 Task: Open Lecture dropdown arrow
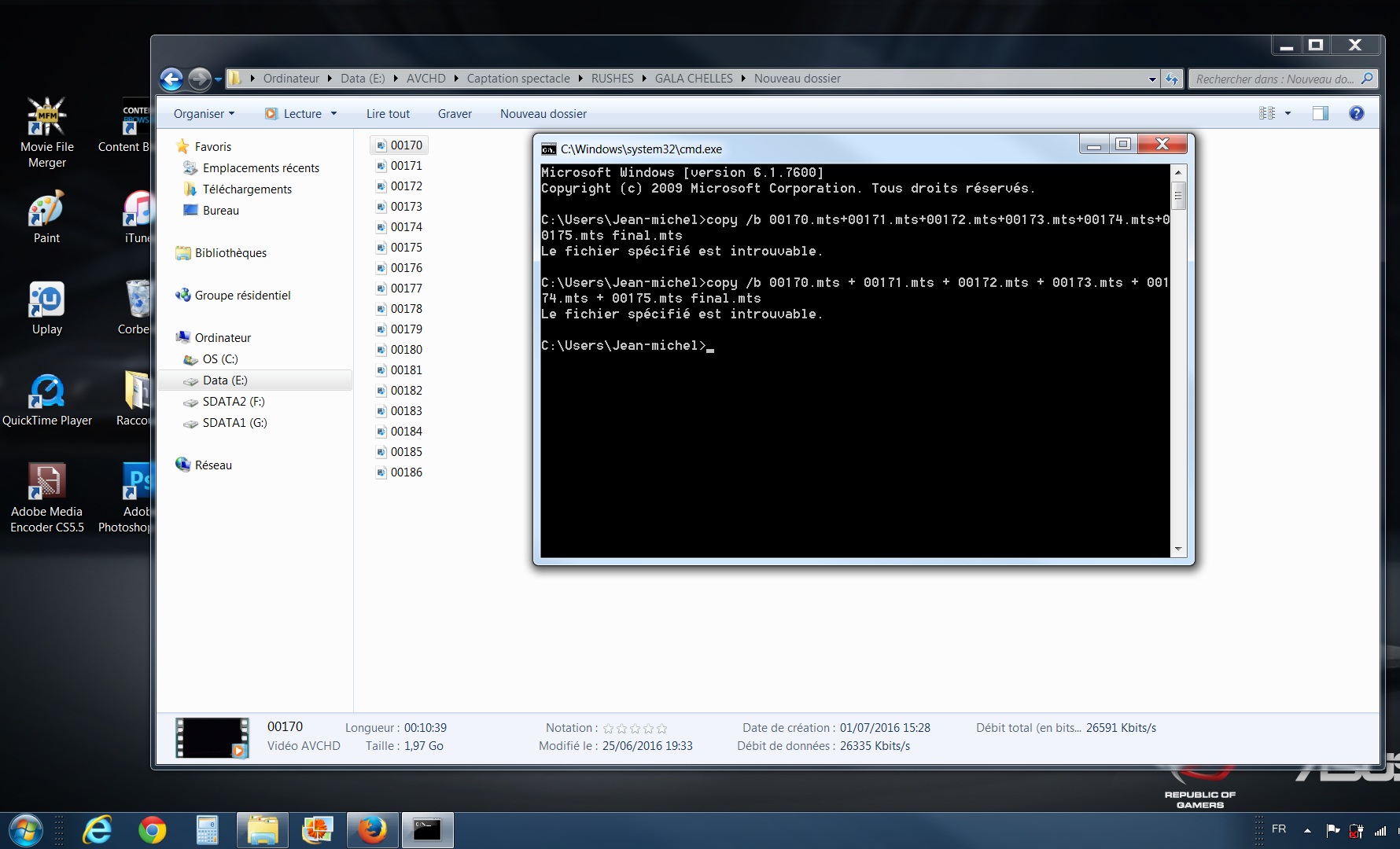click(x=333, y=113)
